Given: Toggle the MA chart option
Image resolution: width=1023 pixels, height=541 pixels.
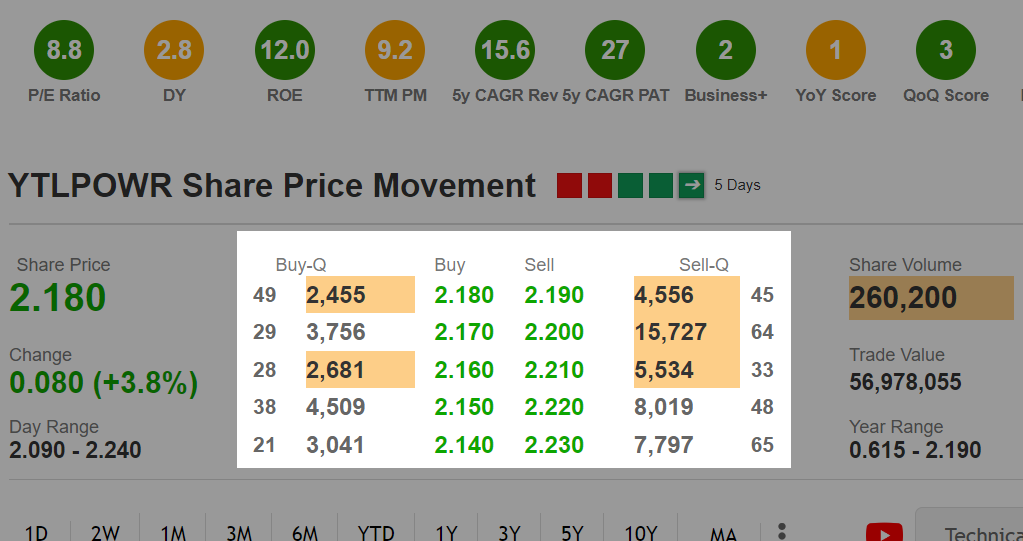Looking at the screenshot, I should tap(723, 534).
